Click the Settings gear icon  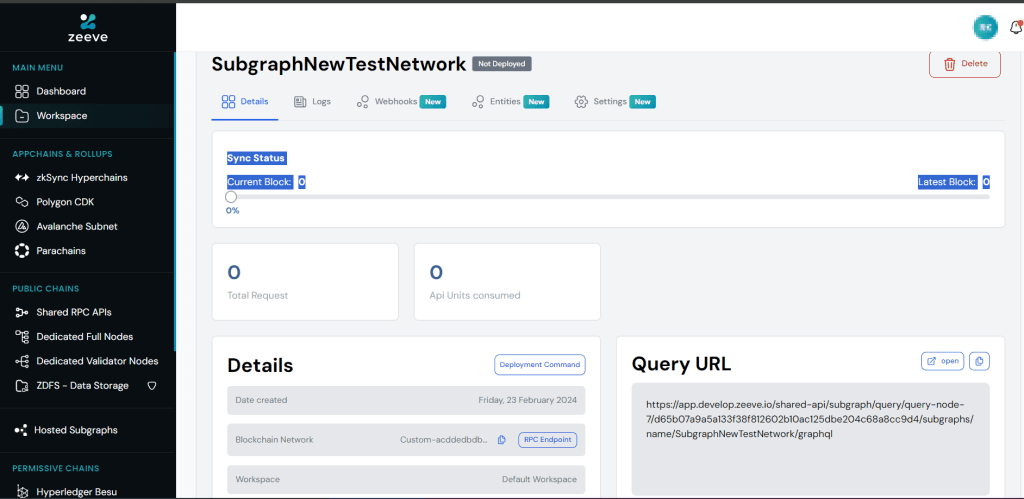(x=581, y=102)
